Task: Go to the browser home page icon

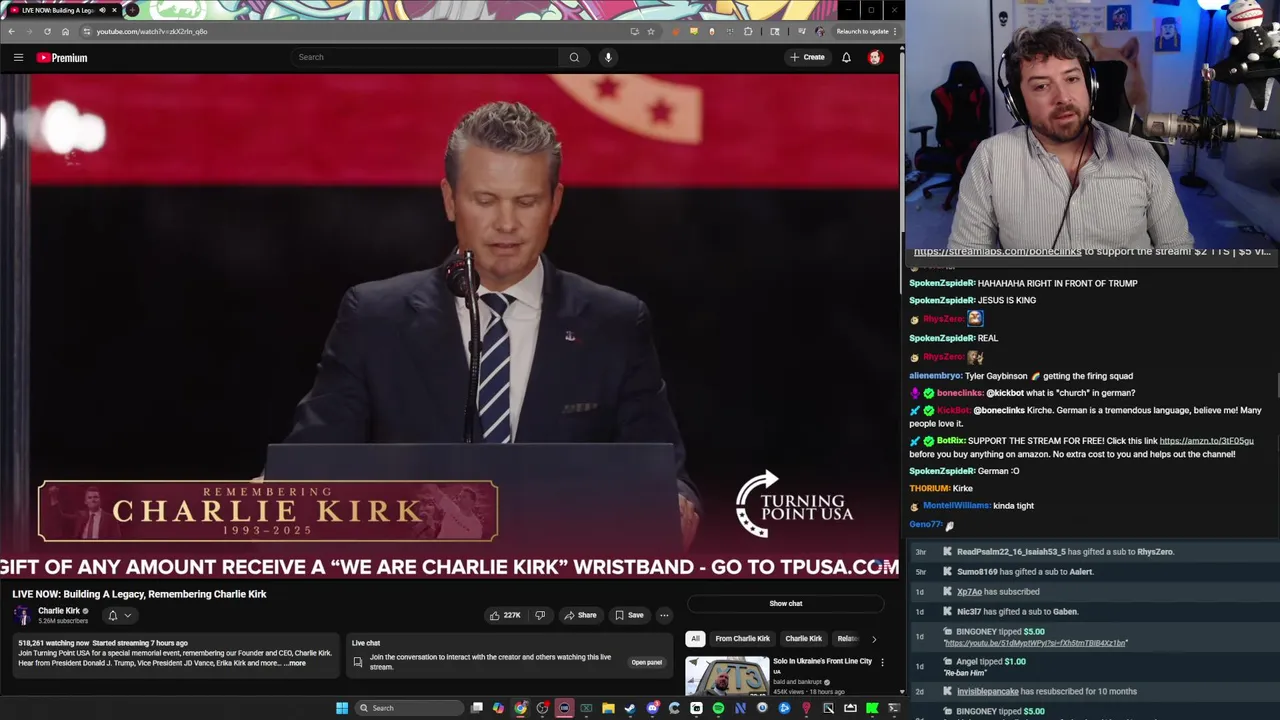Action: pos(65,31)
